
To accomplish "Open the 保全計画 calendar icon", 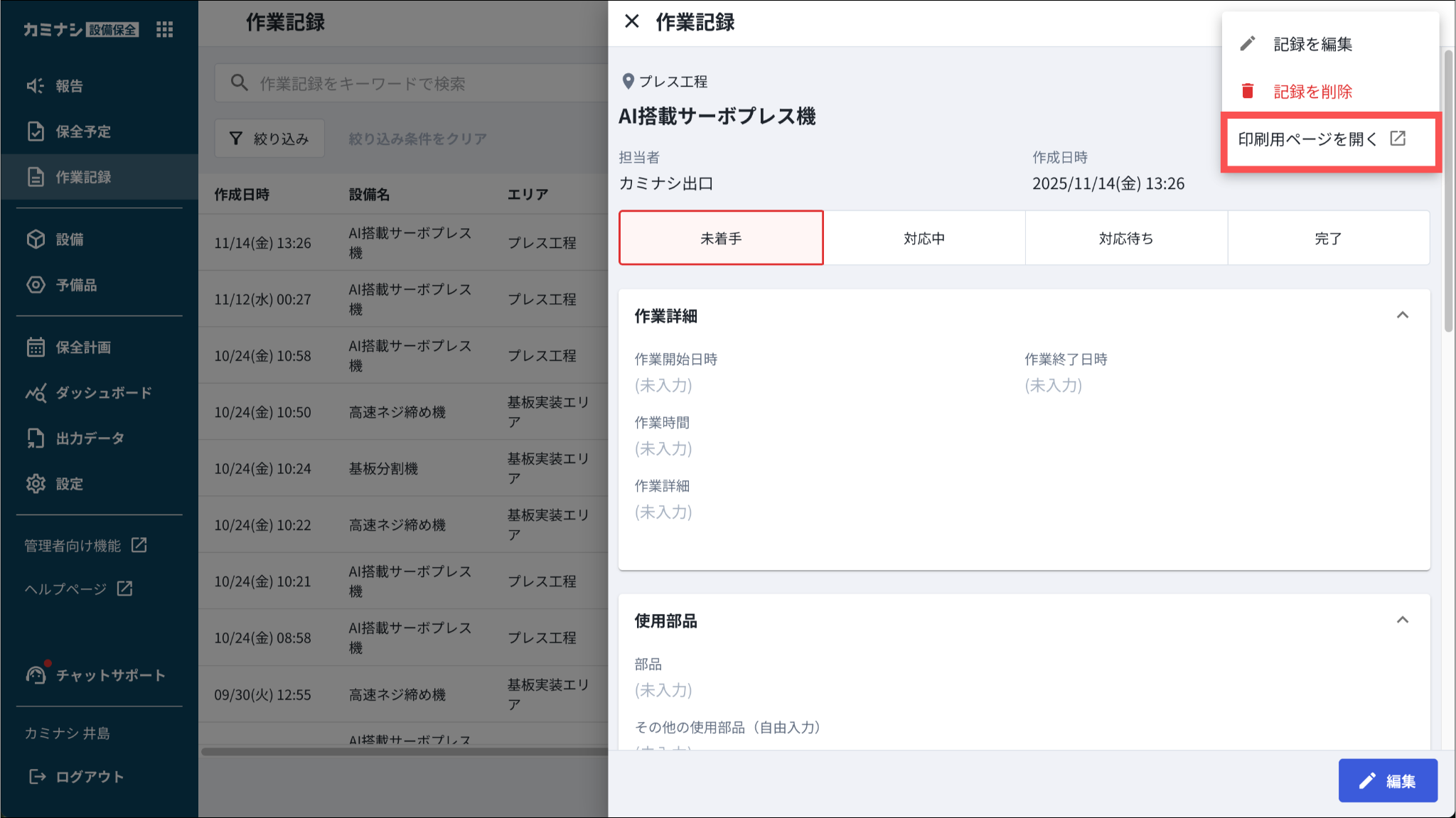I will 36,348.
